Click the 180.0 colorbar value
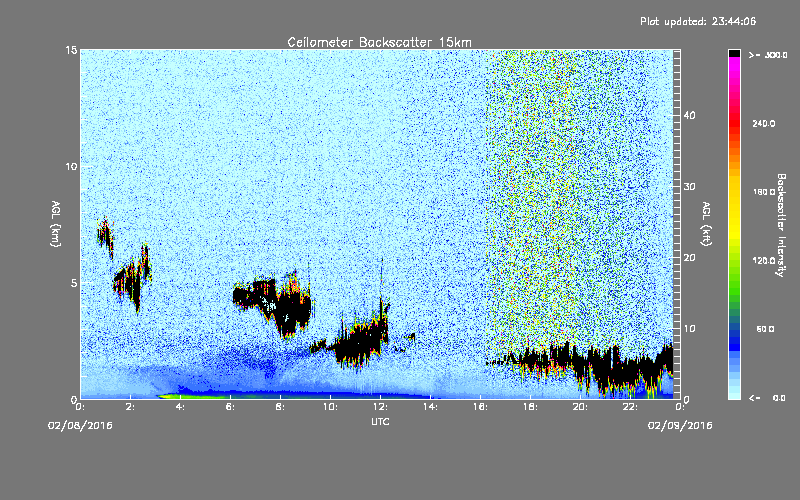The width and height of the screenshot is (800, 500). 764,192
